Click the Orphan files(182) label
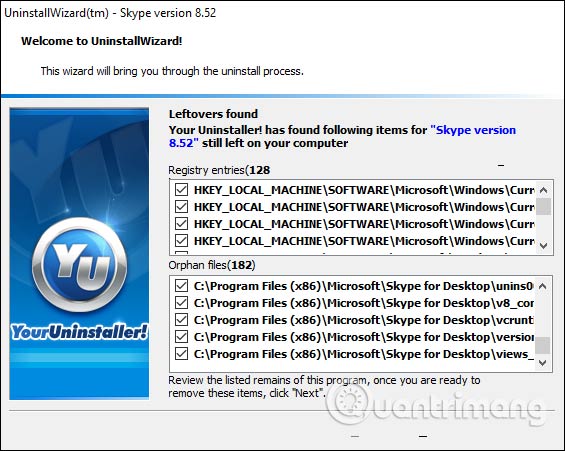The width and height of the screenshot is (565, 451). pos(212,265)
